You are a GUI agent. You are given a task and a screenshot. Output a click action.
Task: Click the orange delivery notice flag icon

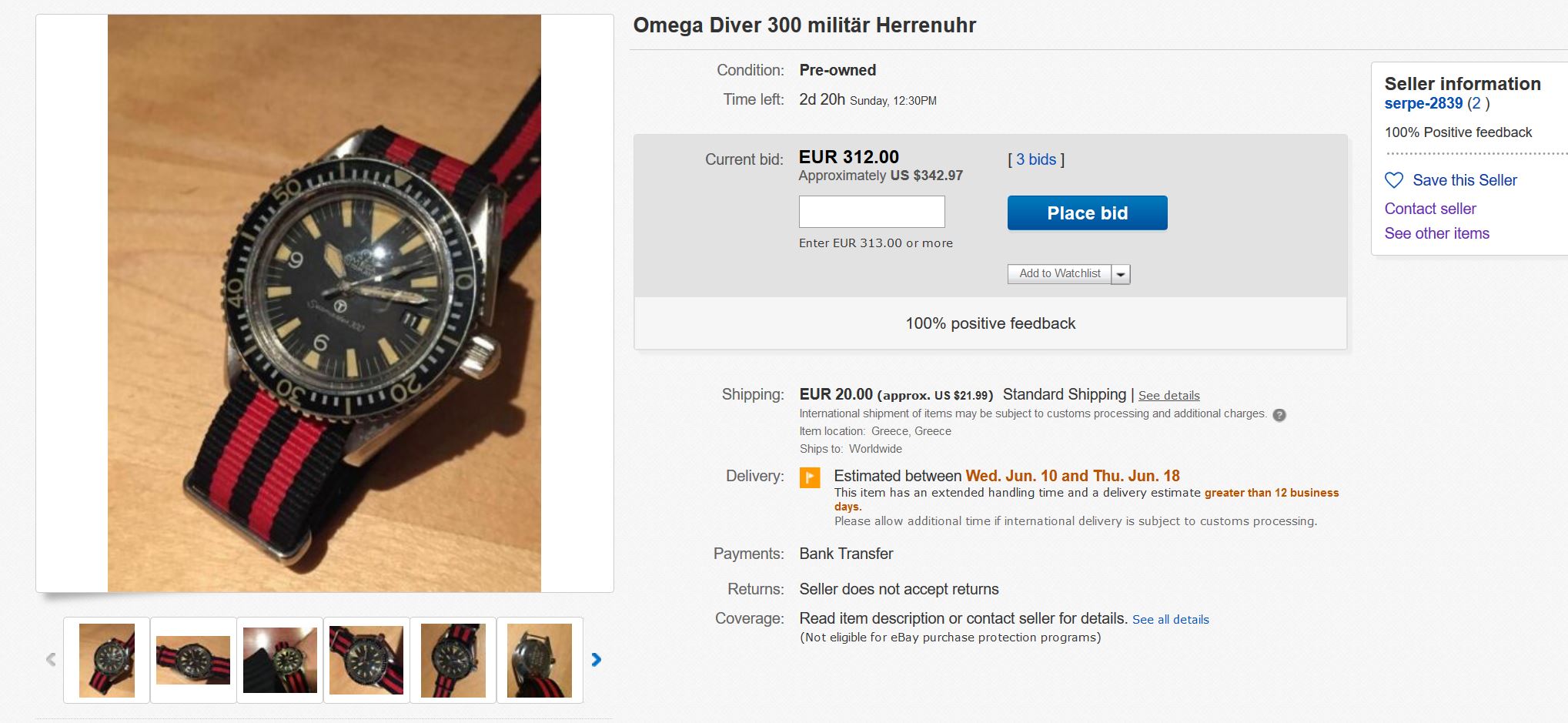pos(810,477)
